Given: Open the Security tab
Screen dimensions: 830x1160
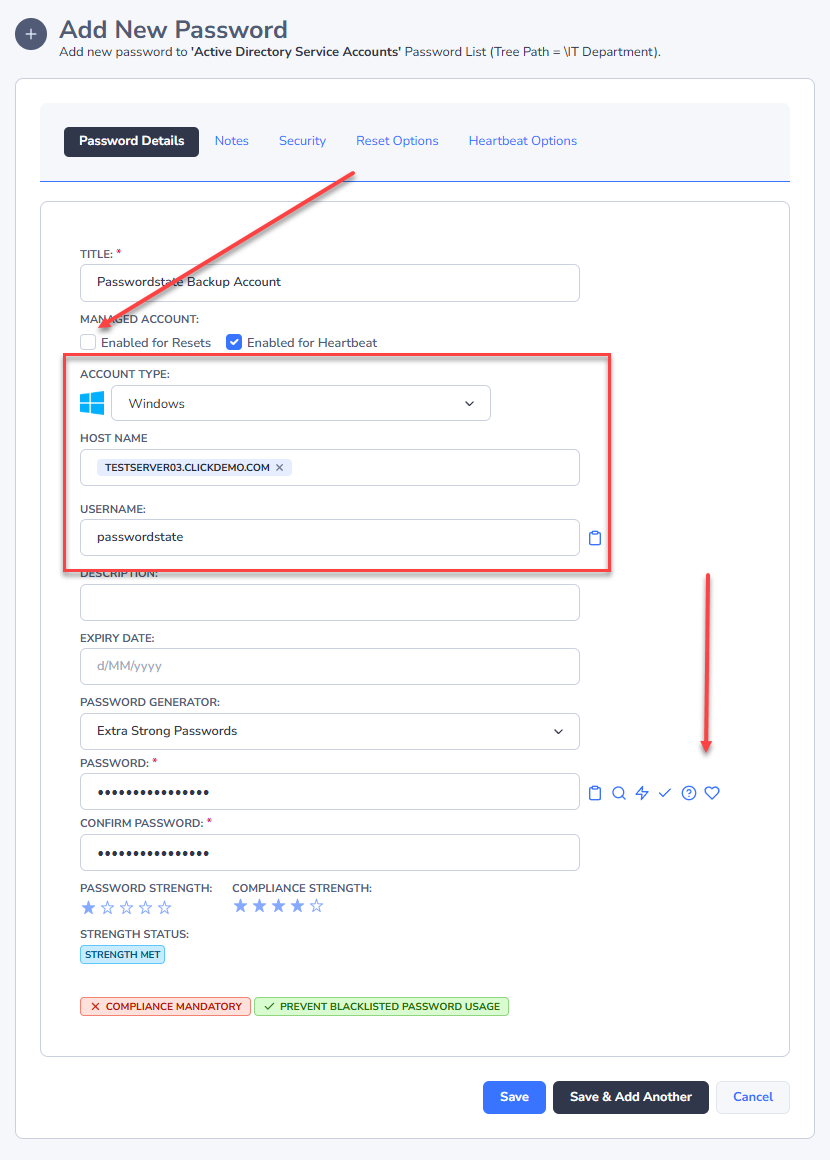Looking at the screenshot, I should [x=302, y=141].
